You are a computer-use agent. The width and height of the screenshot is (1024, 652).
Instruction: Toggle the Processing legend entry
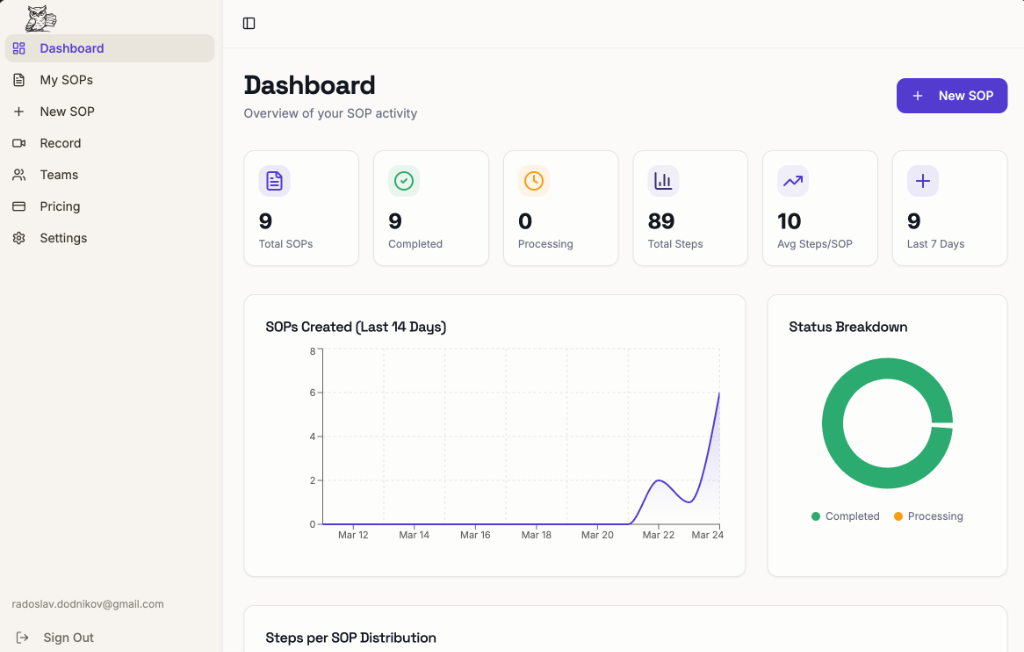pos(928,516)
